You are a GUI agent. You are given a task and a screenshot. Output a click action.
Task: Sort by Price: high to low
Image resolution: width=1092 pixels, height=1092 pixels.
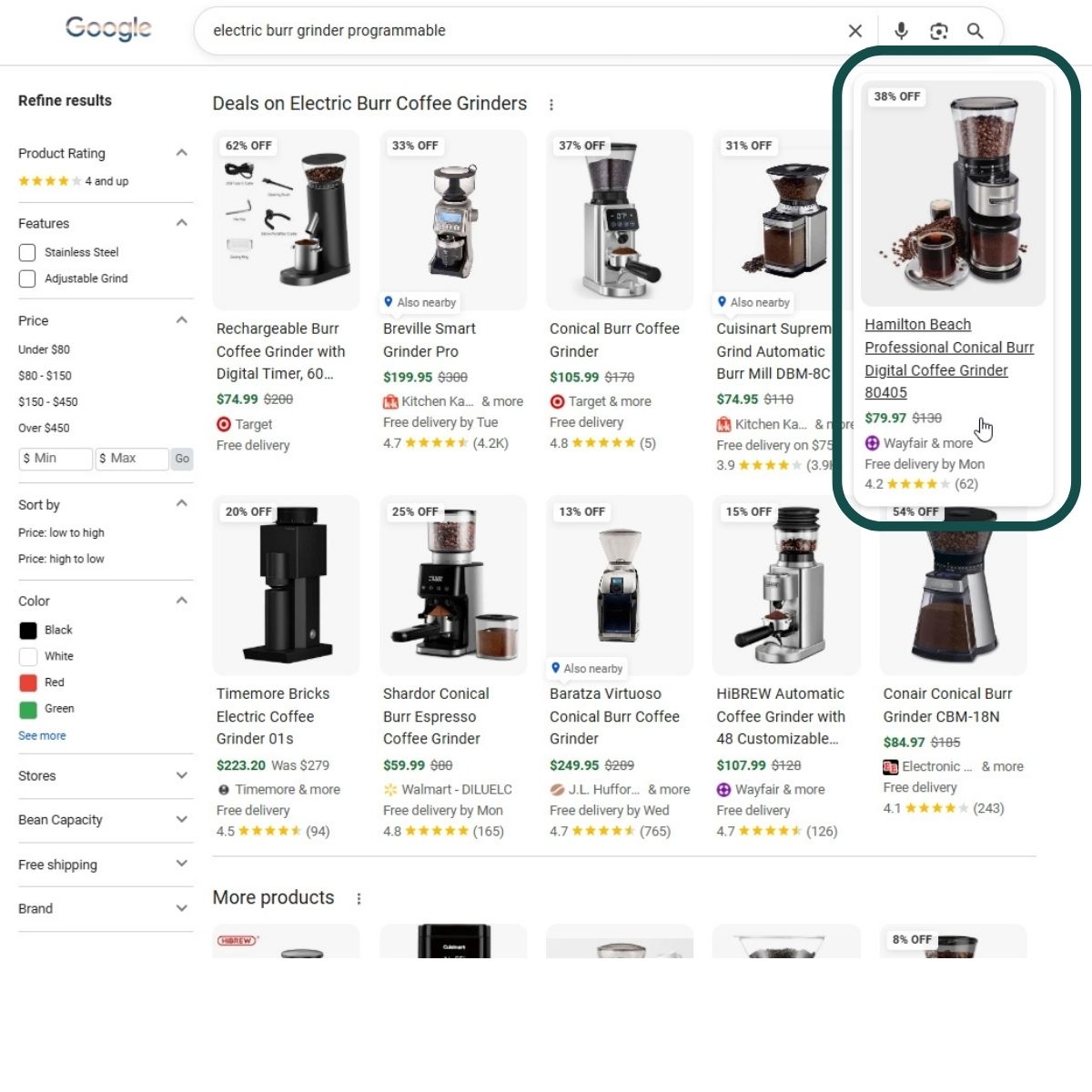coord(61,559)
